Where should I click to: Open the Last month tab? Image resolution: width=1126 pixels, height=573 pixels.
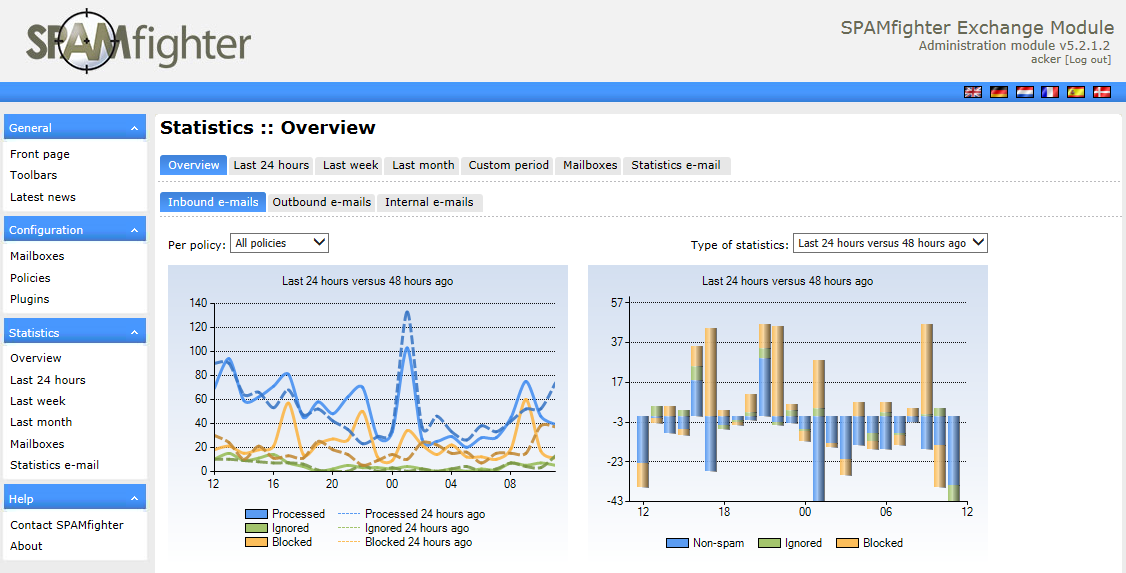(x=423, y=165)
